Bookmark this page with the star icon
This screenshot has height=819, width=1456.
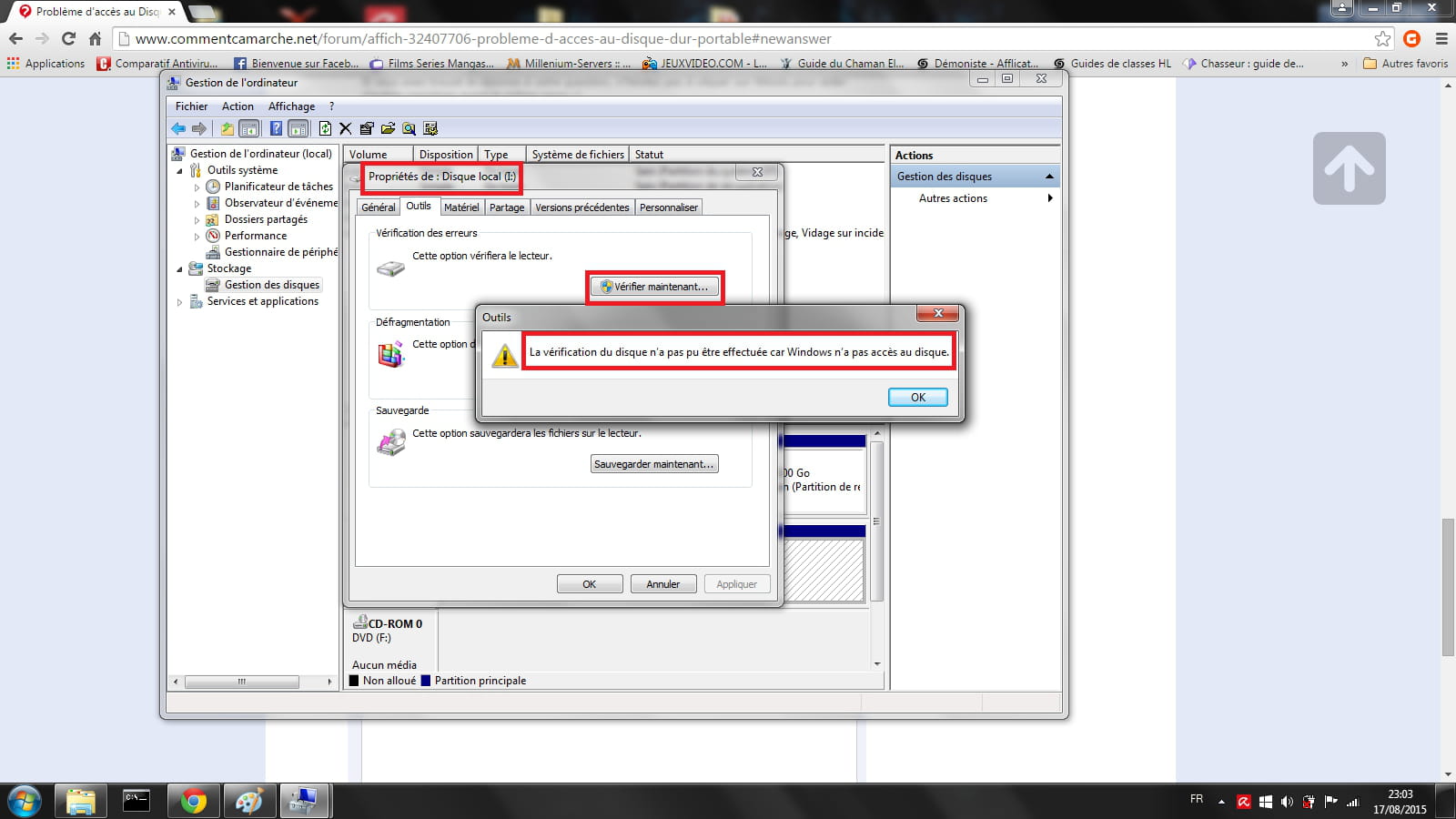tap(1383, 38)
